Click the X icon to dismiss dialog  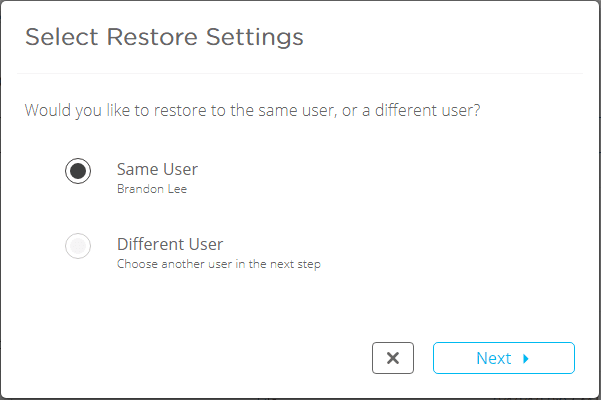393,358
